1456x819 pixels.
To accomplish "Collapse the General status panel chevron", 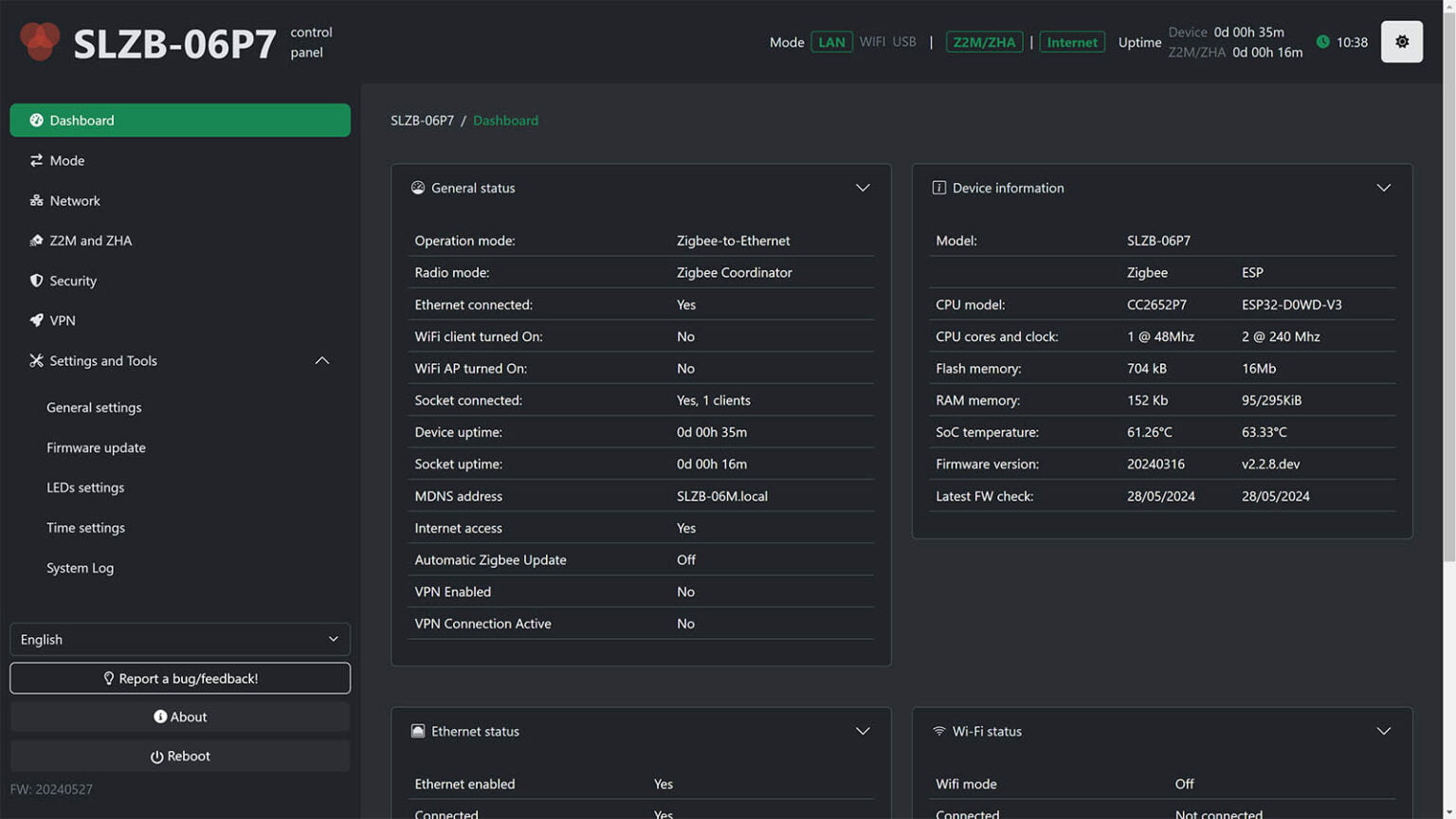I will [x=863, y=188].
